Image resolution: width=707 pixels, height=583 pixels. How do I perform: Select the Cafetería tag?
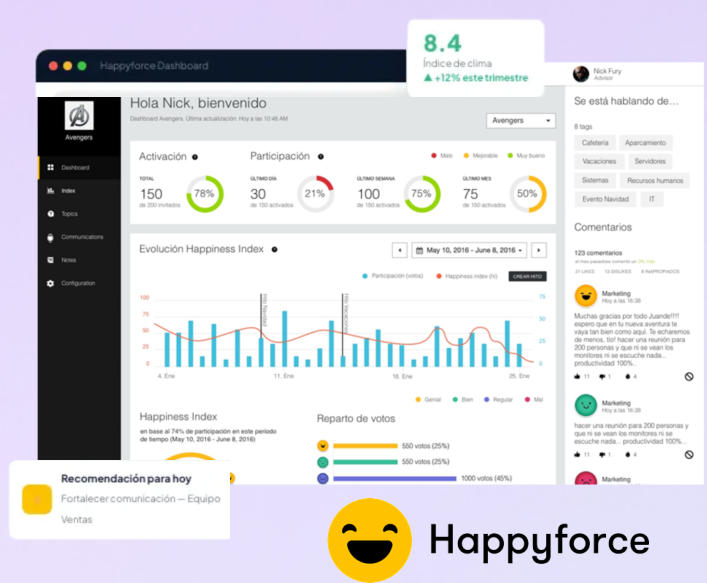tap(594, 143)
